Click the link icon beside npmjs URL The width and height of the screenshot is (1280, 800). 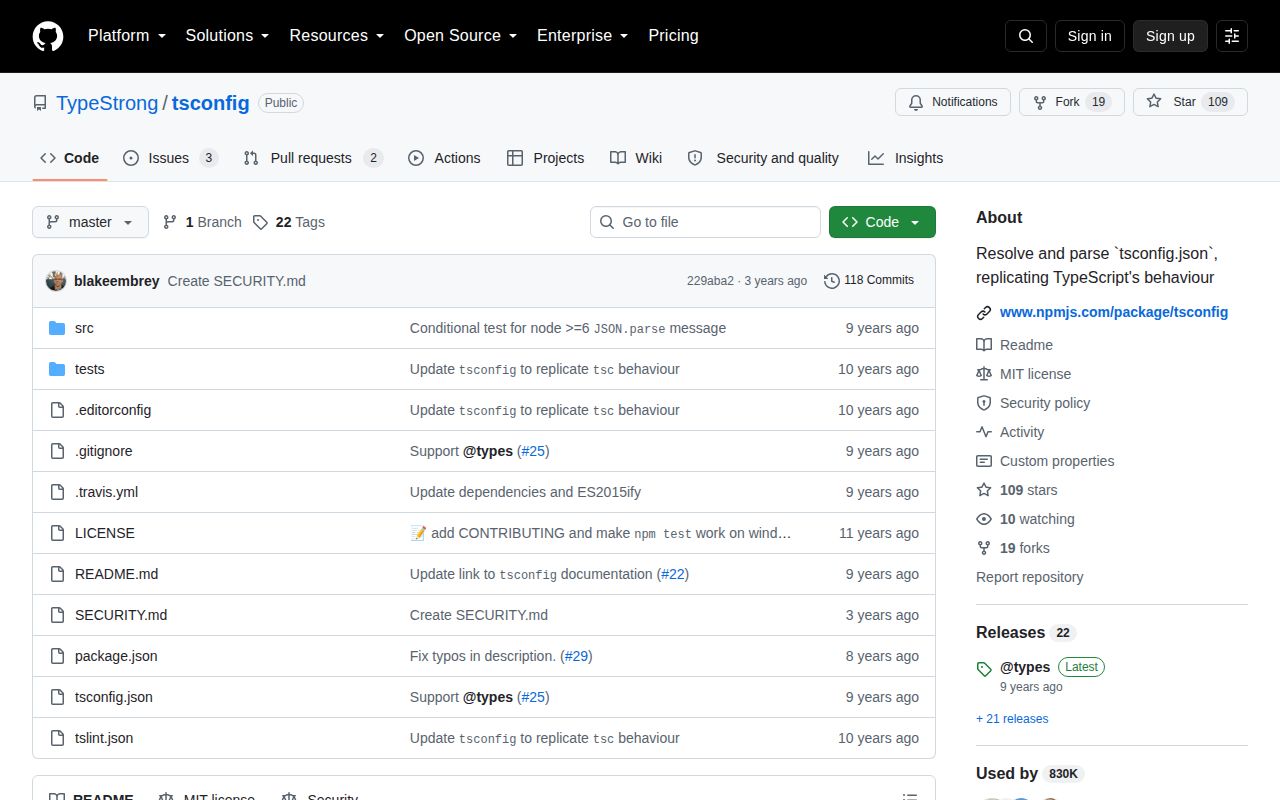pos(984,312)
